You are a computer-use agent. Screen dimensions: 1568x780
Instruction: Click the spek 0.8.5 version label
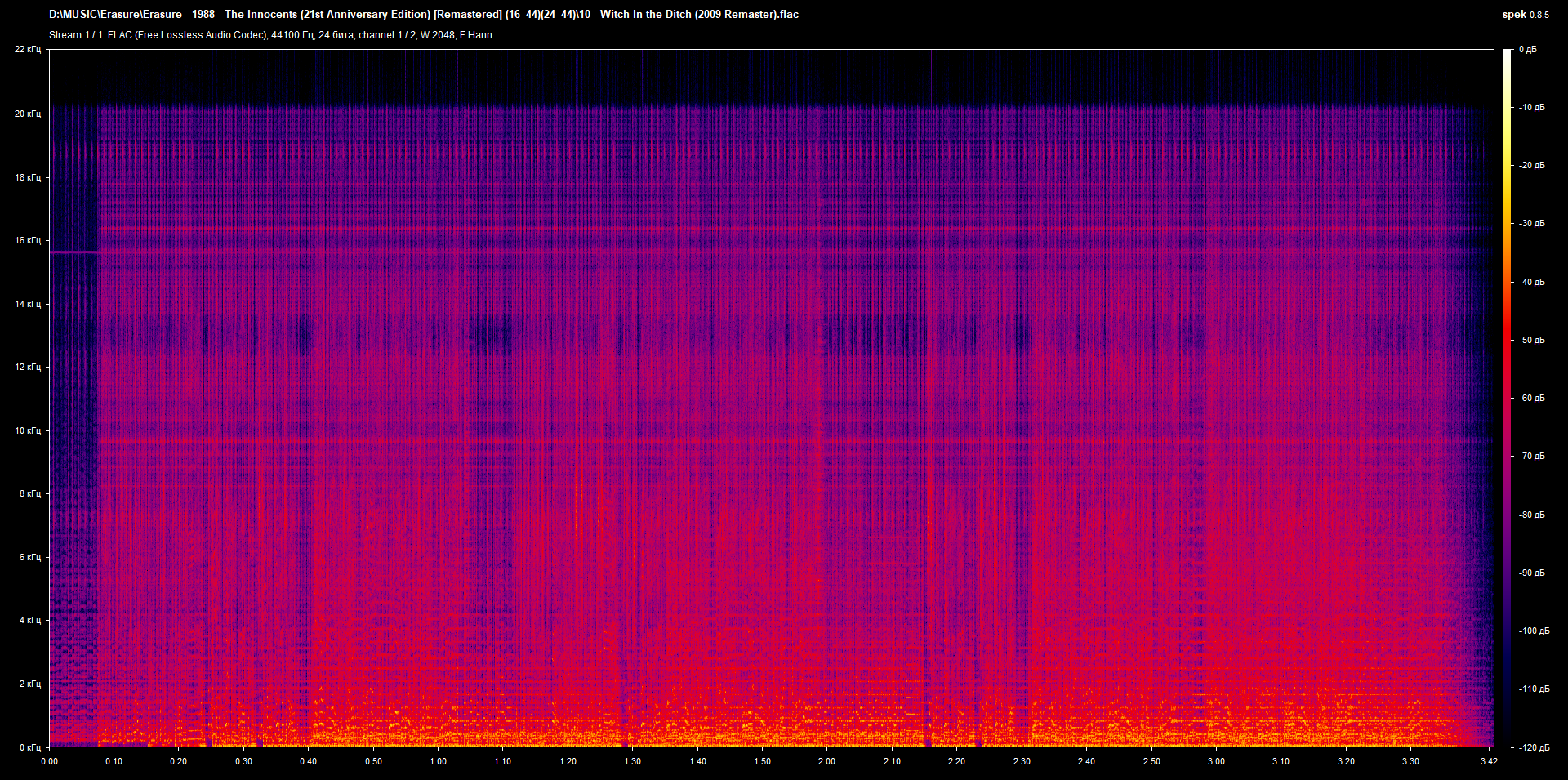pos(1526,15)
